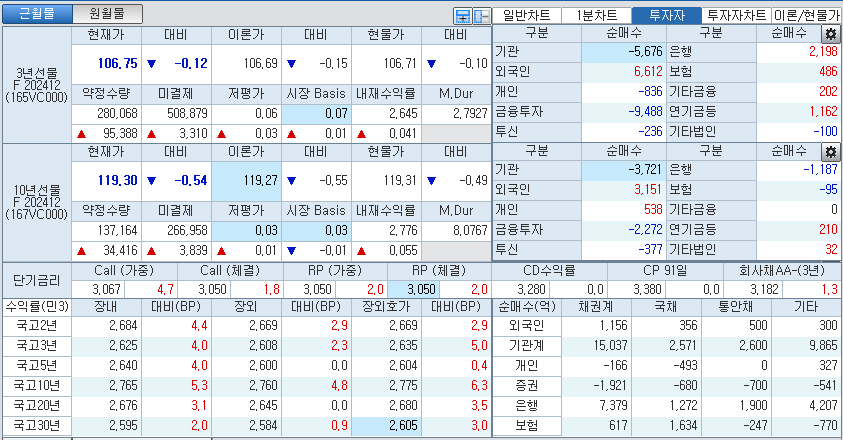Click 3년선물 미결제 508,879
This screenshot has width=843, height=440.
(x=176, y=113)
